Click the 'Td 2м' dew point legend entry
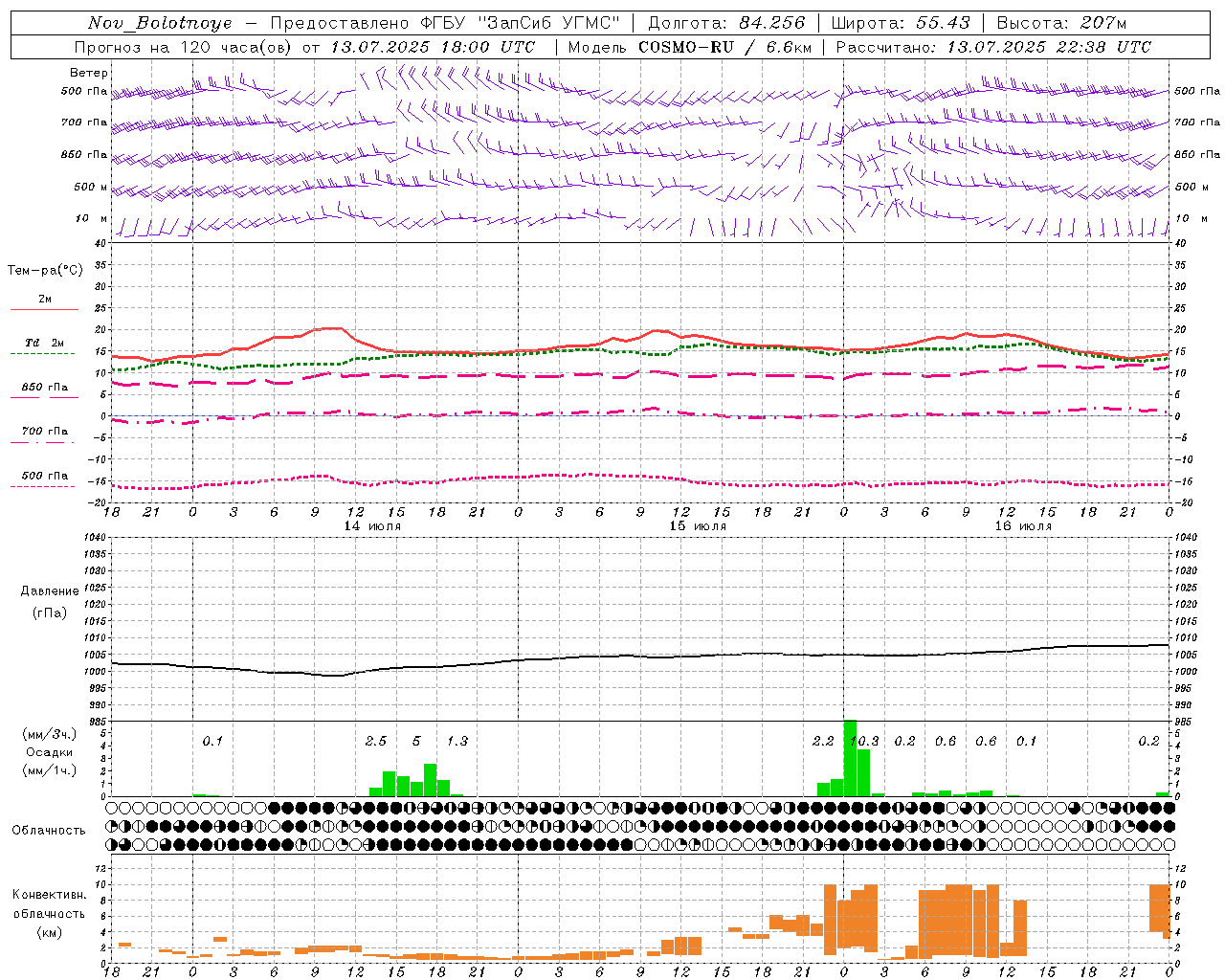Viewport: 1225px width, 980px height. point(44,343)
